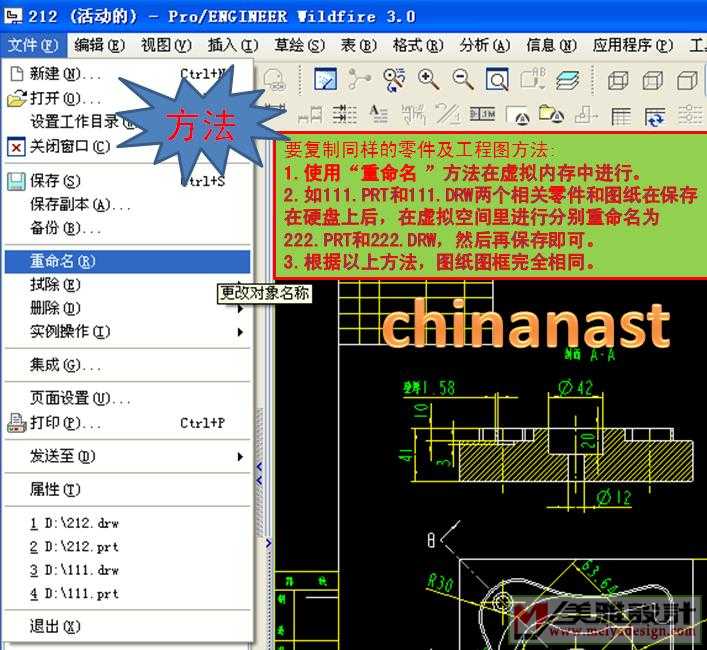707x650 pixels.
Task: Choose 集成(G) Integrate entry
Action: 127,365
